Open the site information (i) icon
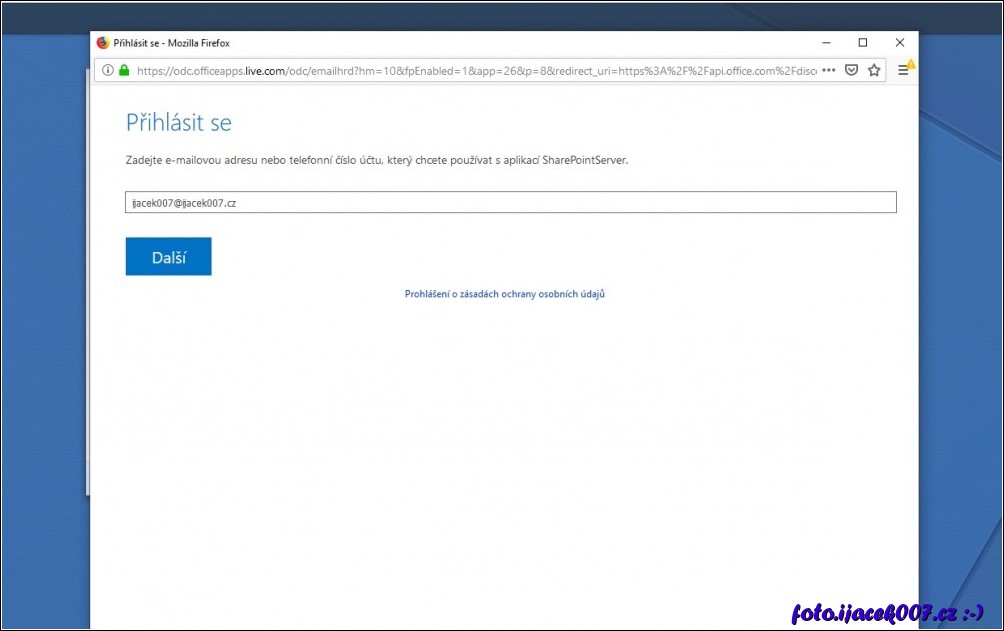This screenshot has width=1004, height=631. coord(107,70)
